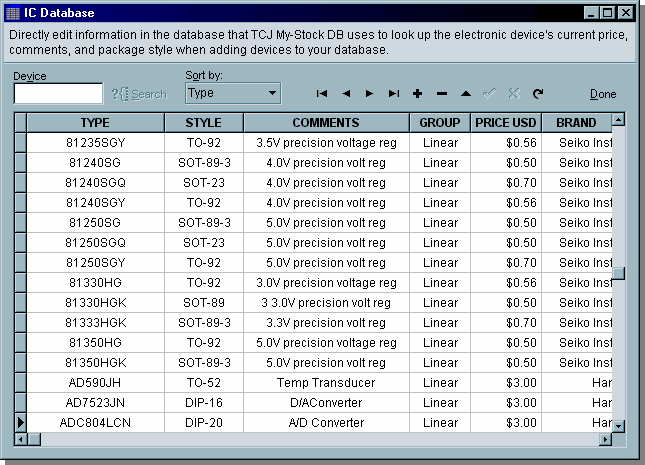Click the A/D Converter comment cell

tap(326, 423)
